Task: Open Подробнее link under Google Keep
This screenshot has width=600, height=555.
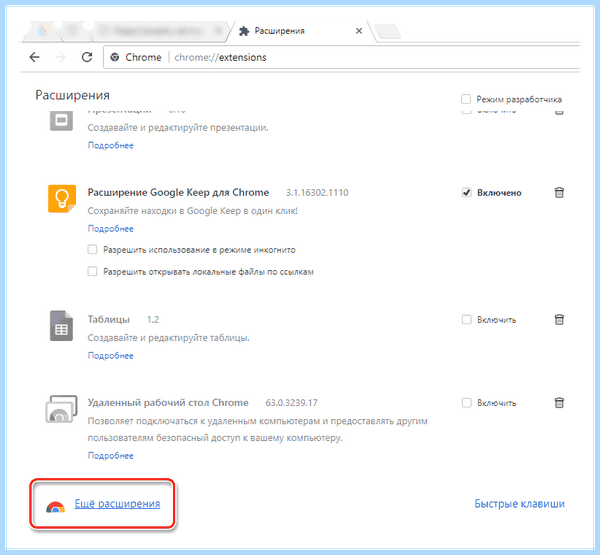Action: pyautogui.click(x=111, y=229)
